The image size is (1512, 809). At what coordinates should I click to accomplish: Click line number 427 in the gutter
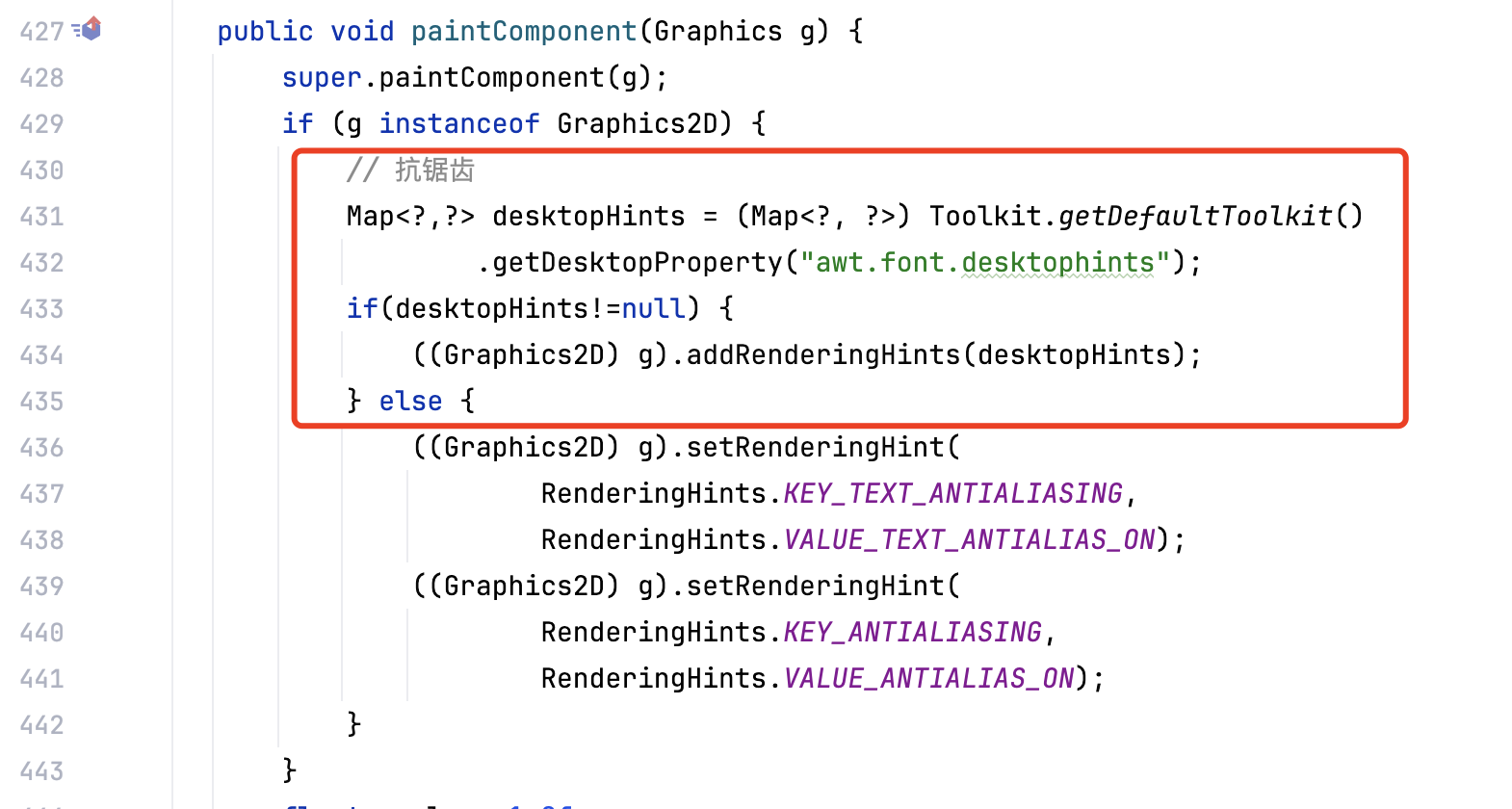coord(41,32)
